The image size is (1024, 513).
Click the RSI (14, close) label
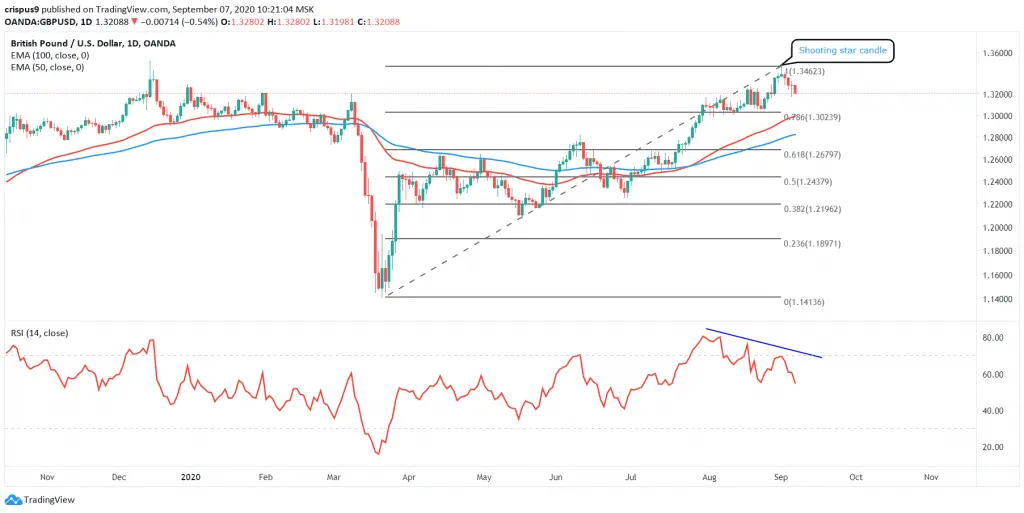(x=39, y=333)
